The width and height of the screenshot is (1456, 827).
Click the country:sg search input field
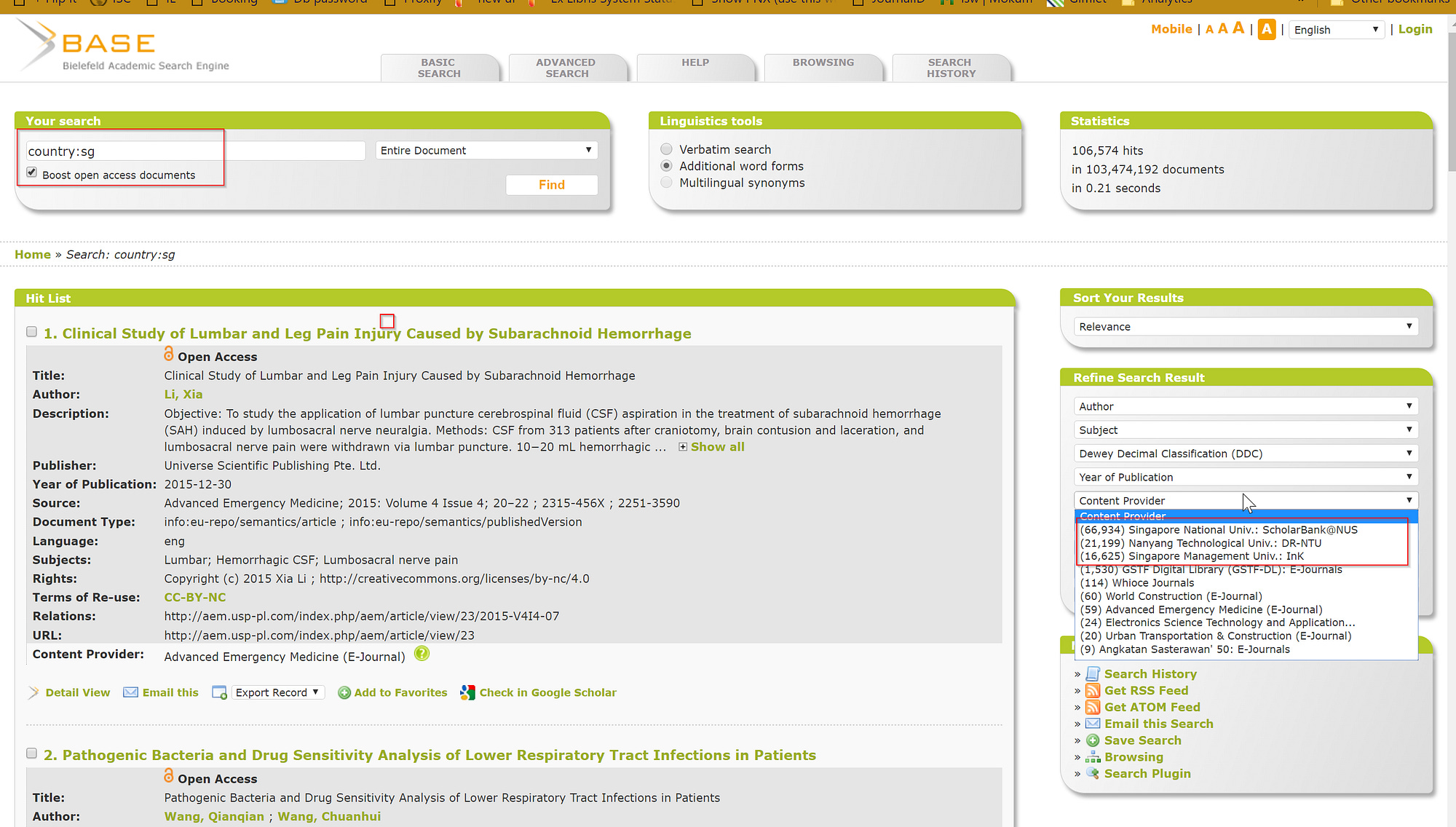pos(195,151)
